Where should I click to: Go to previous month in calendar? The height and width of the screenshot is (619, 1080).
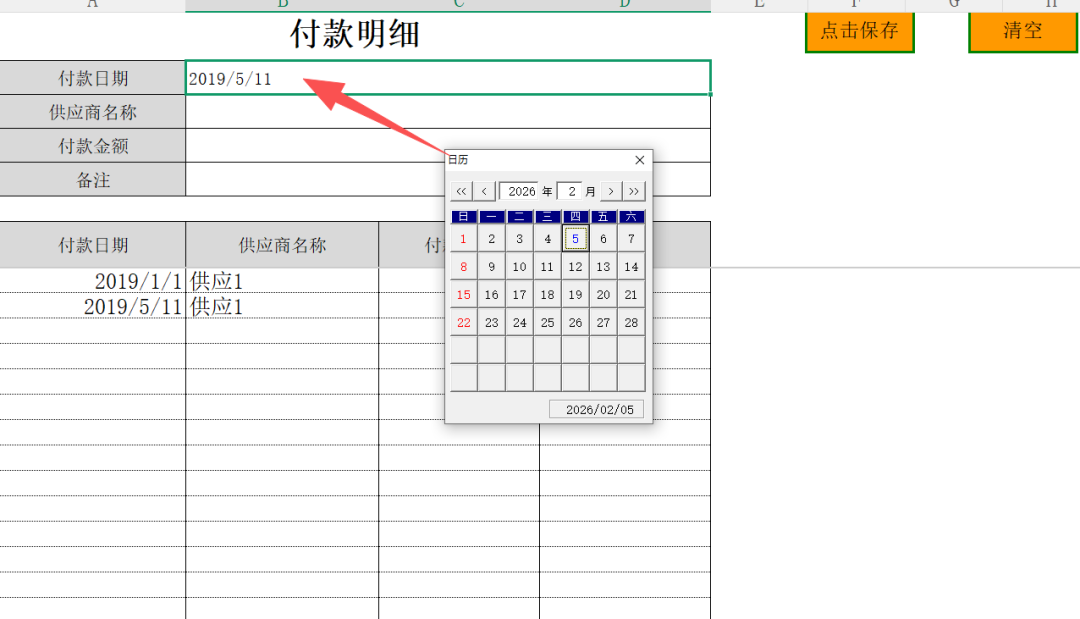point(484,191)
